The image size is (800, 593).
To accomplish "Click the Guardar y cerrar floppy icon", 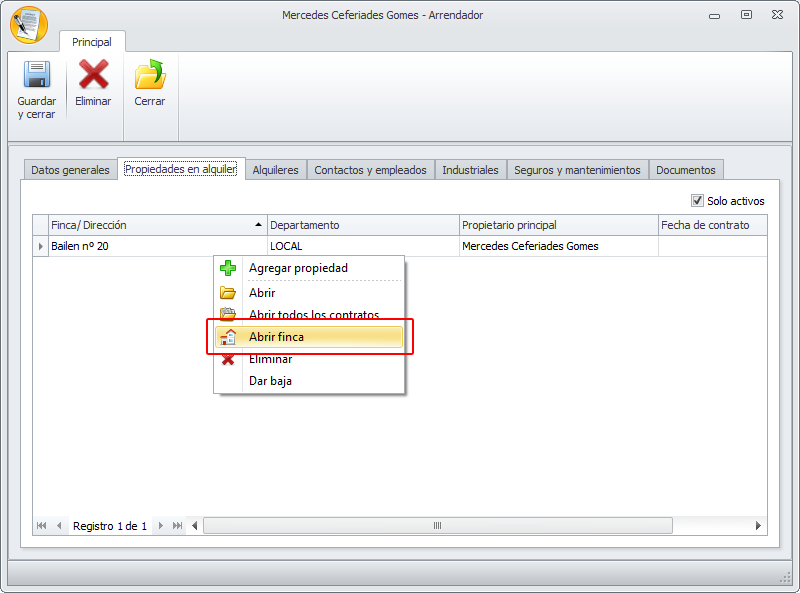I will click(x=37, y=75).
